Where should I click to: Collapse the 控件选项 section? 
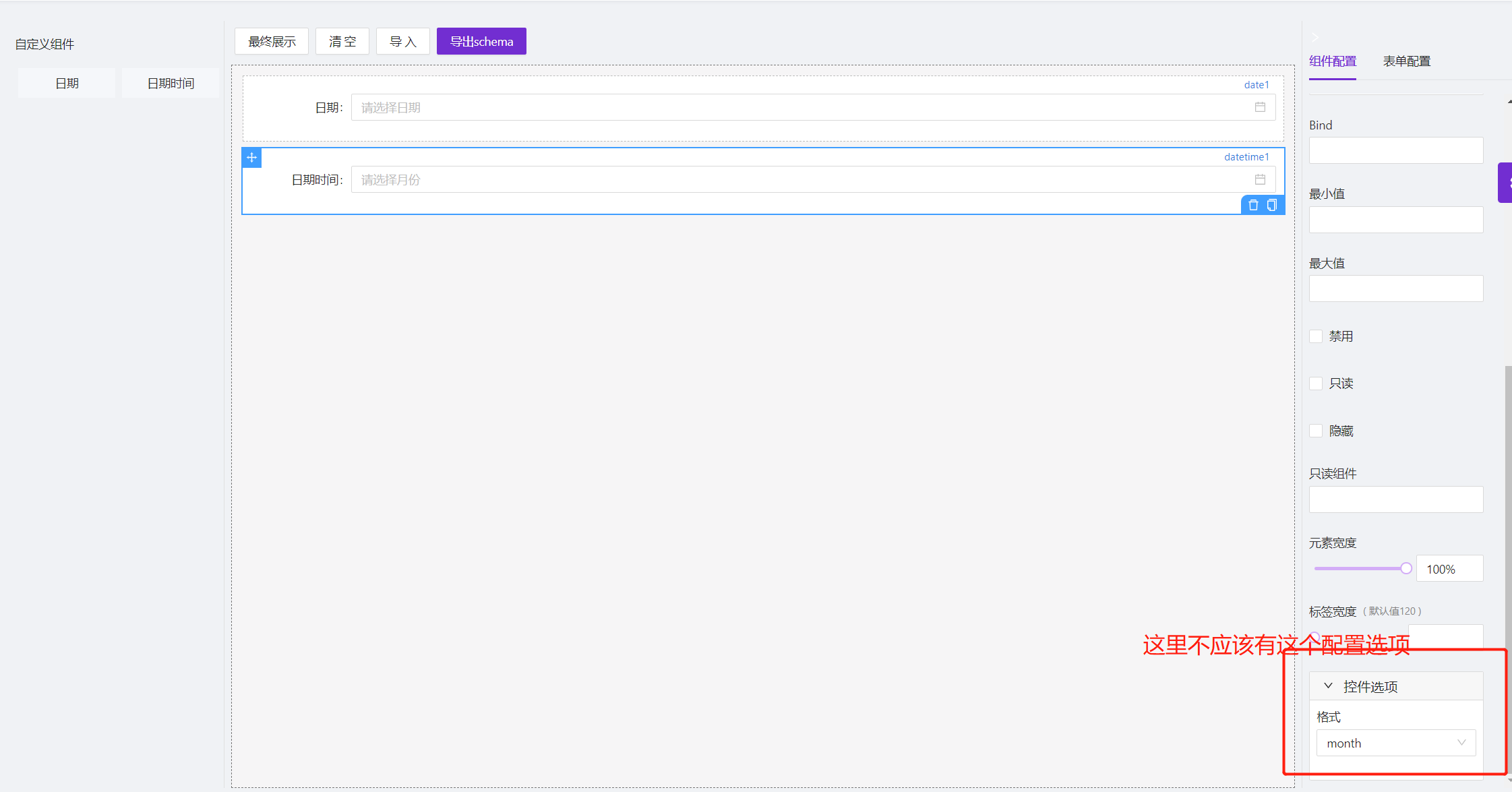[1328, 686]
